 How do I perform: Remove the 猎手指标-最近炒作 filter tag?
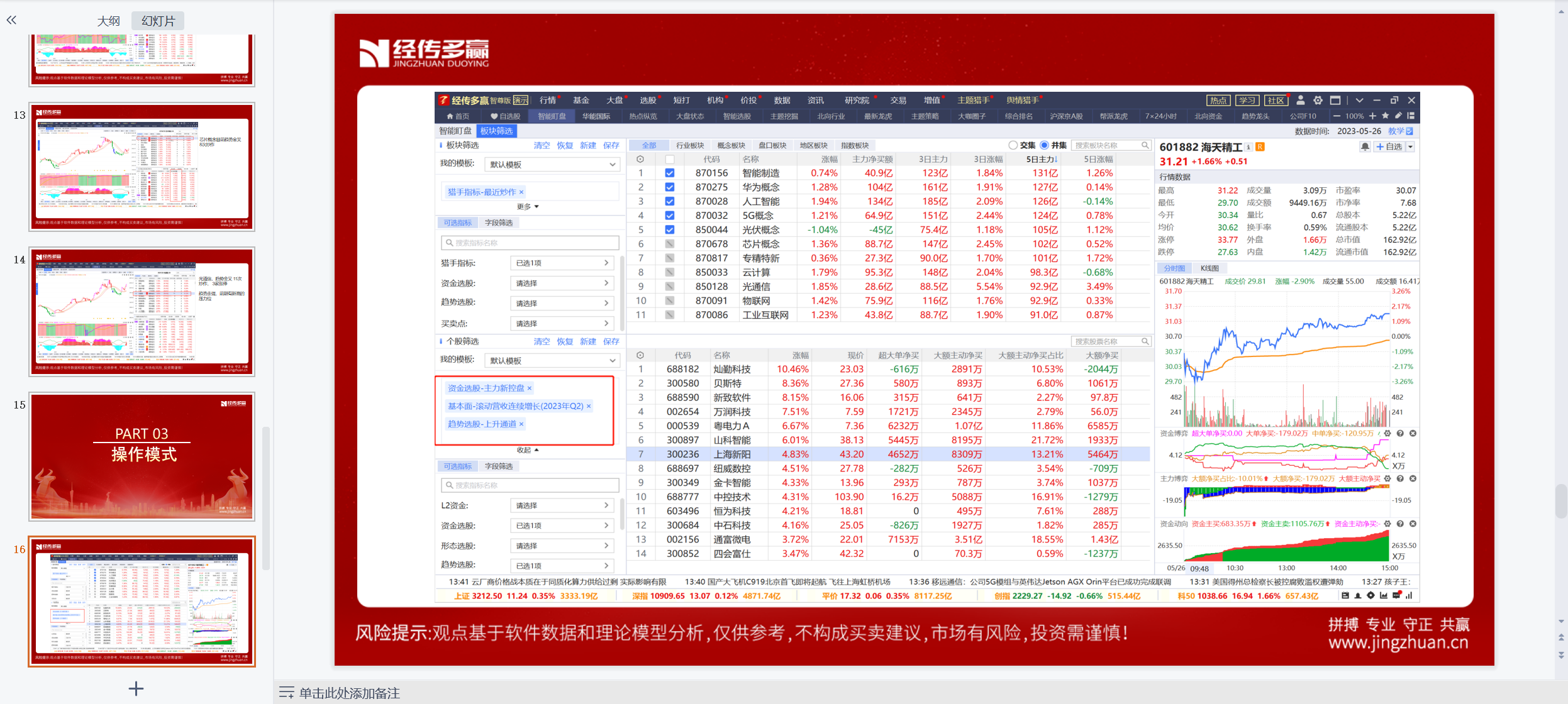click(521, 192)
